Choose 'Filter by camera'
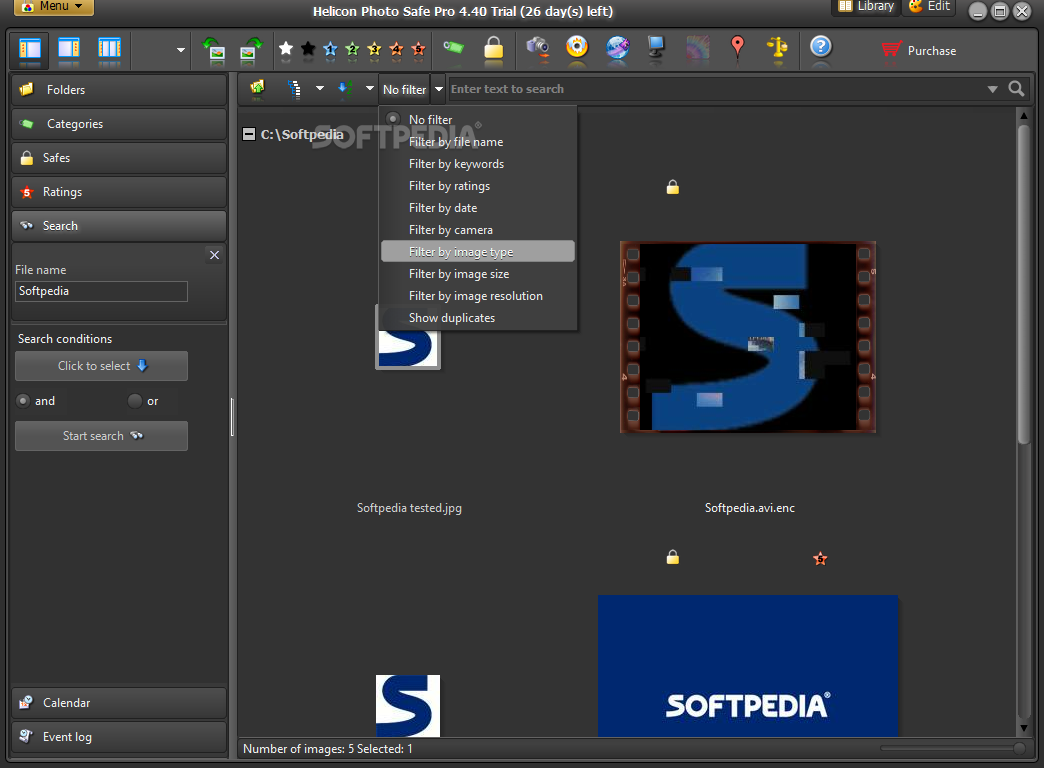Screen dimensions: 1044x768 477,230
